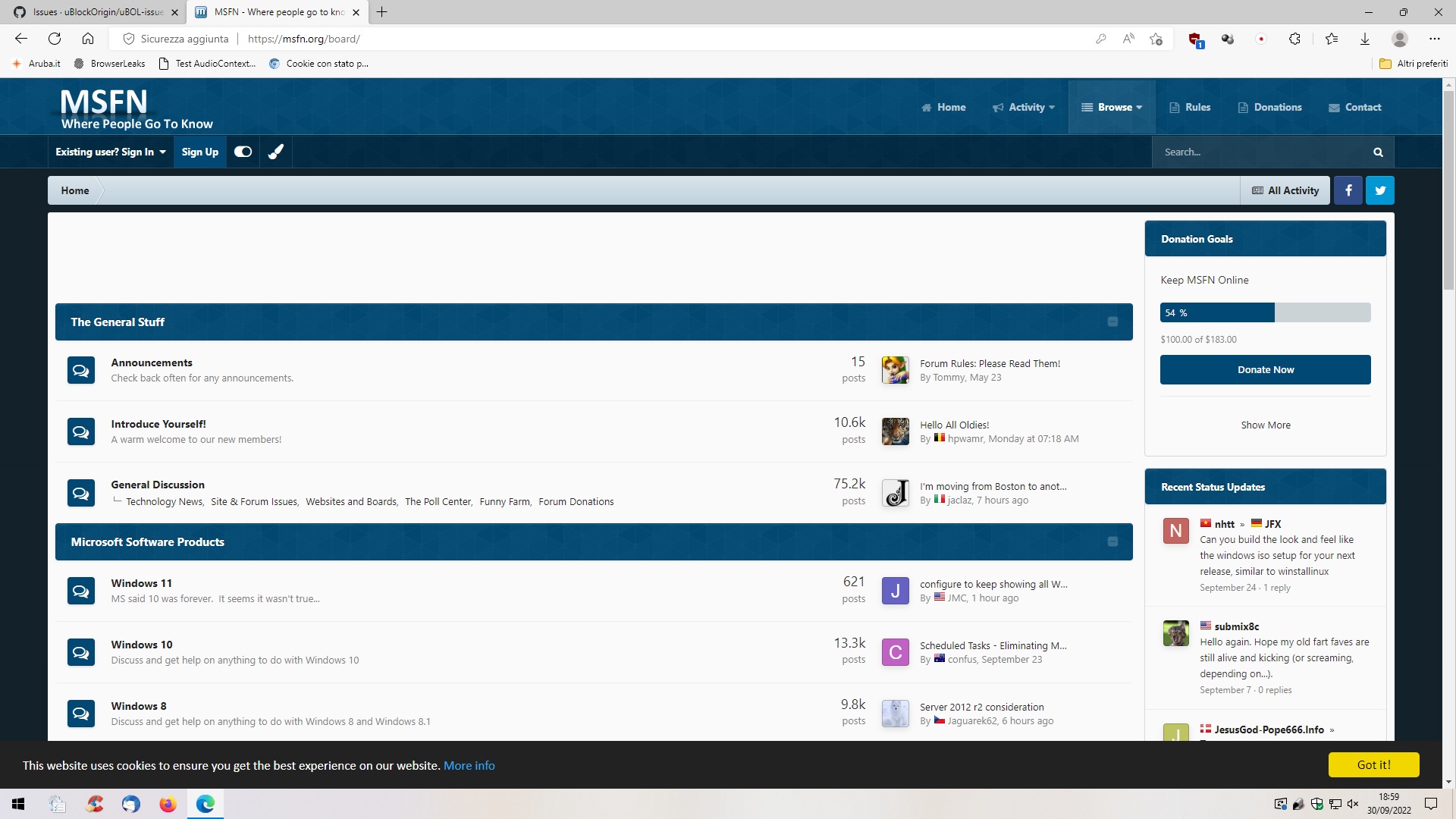Open nhtt's avatar in status updates
The width and height of the screenshot is (1456, 819).
[x=1176, y=531]
